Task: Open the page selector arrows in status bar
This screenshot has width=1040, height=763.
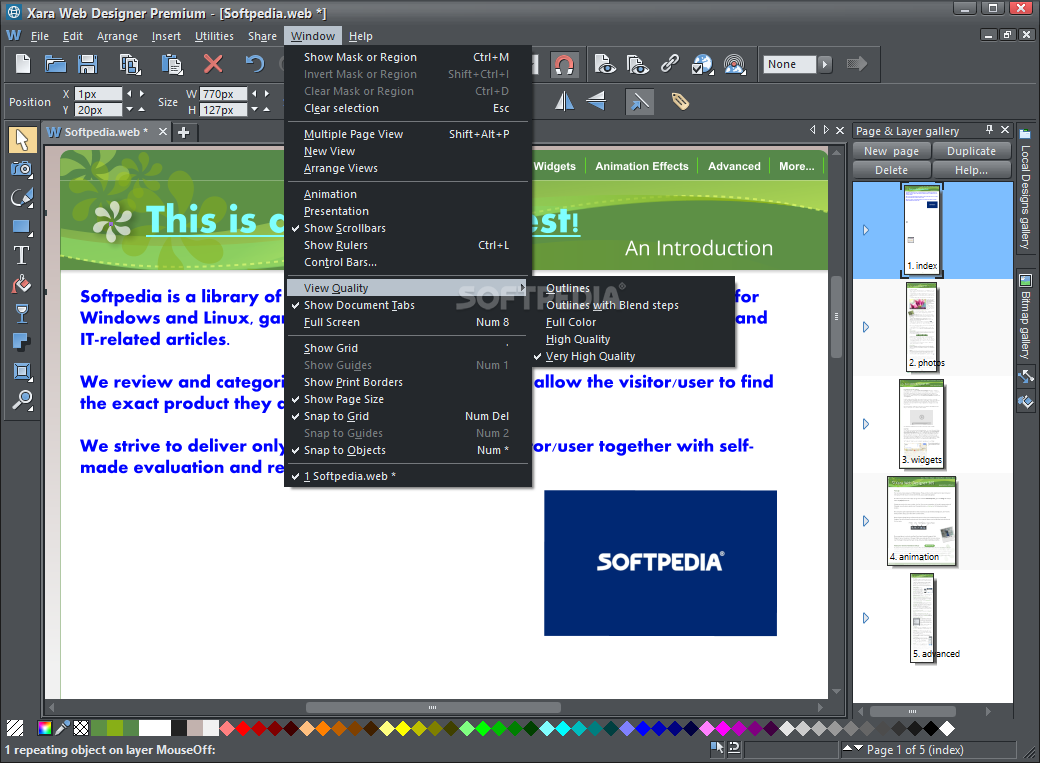Action: pos(853,749)
